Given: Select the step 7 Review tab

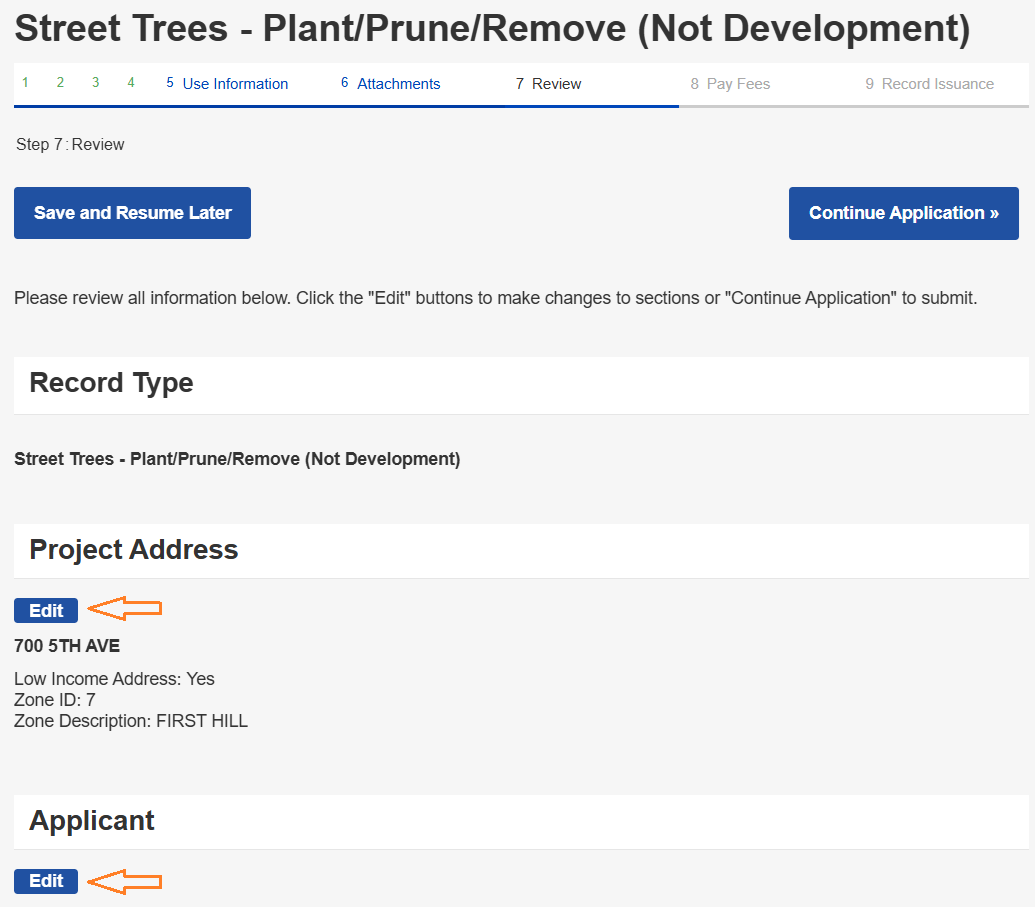Looking at the screenshot, I should pyautogui.click(x=548, y=84).
